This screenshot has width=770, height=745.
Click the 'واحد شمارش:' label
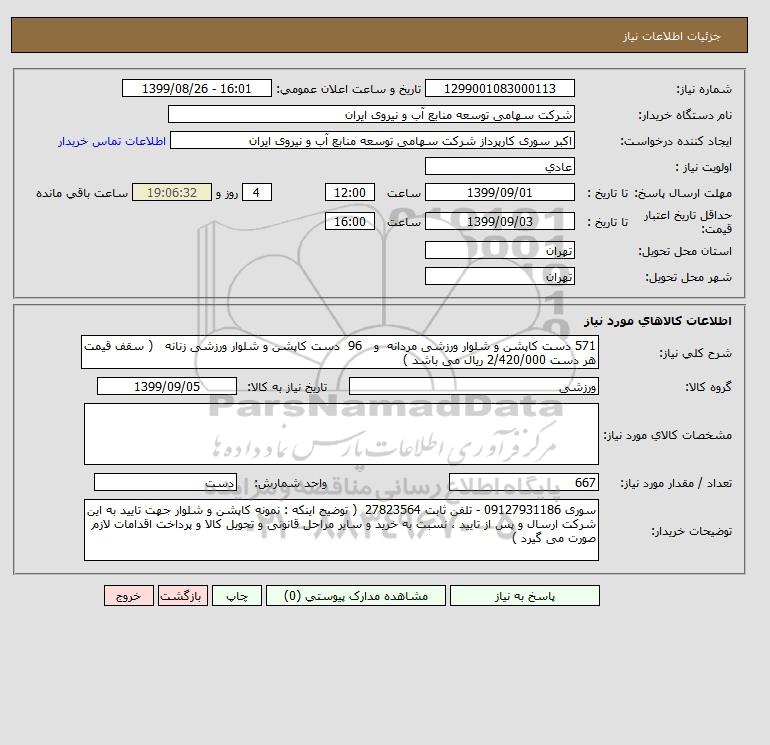[290, 484]
